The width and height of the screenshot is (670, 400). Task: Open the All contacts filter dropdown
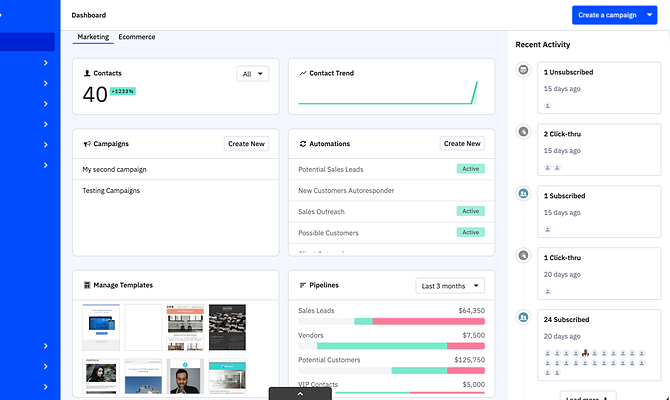pos(253,74)
